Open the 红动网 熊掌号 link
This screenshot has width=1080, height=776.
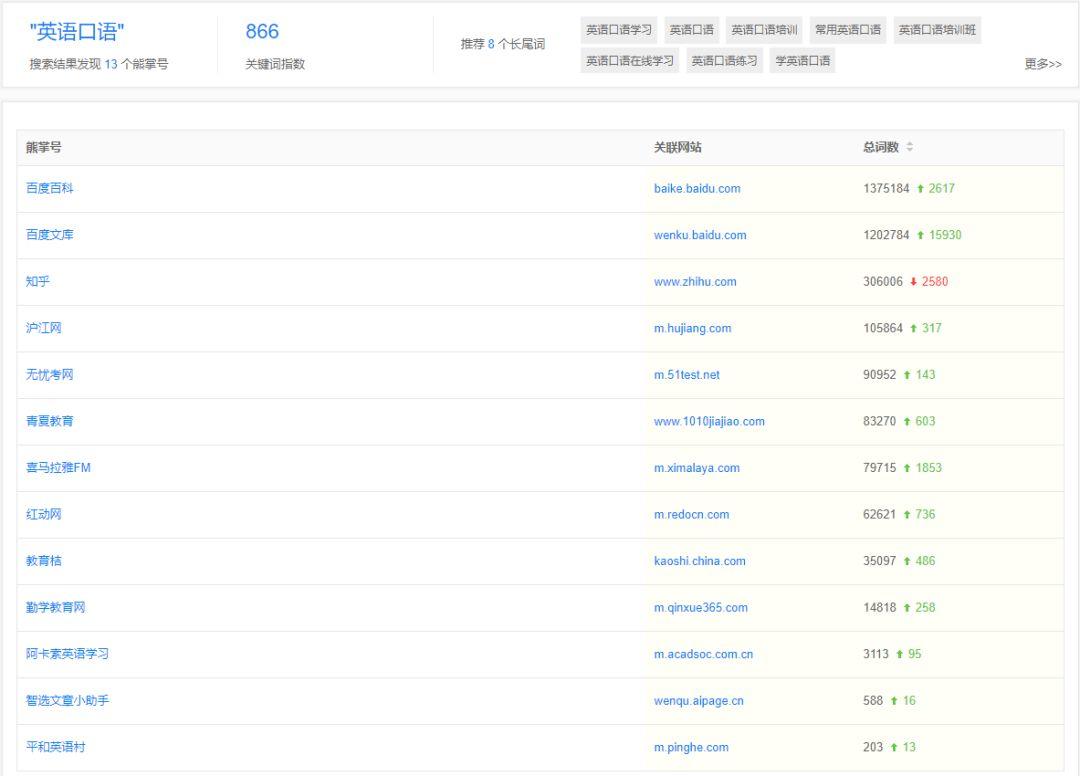pyautogui.click(x=43, y=514)
